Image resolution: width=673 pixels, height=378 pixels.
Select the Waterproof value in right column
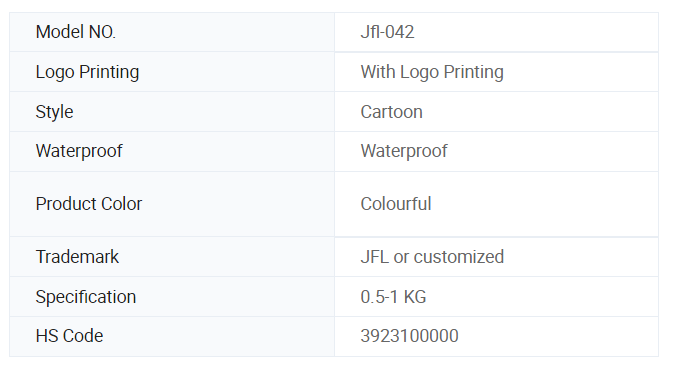(404, 151)
